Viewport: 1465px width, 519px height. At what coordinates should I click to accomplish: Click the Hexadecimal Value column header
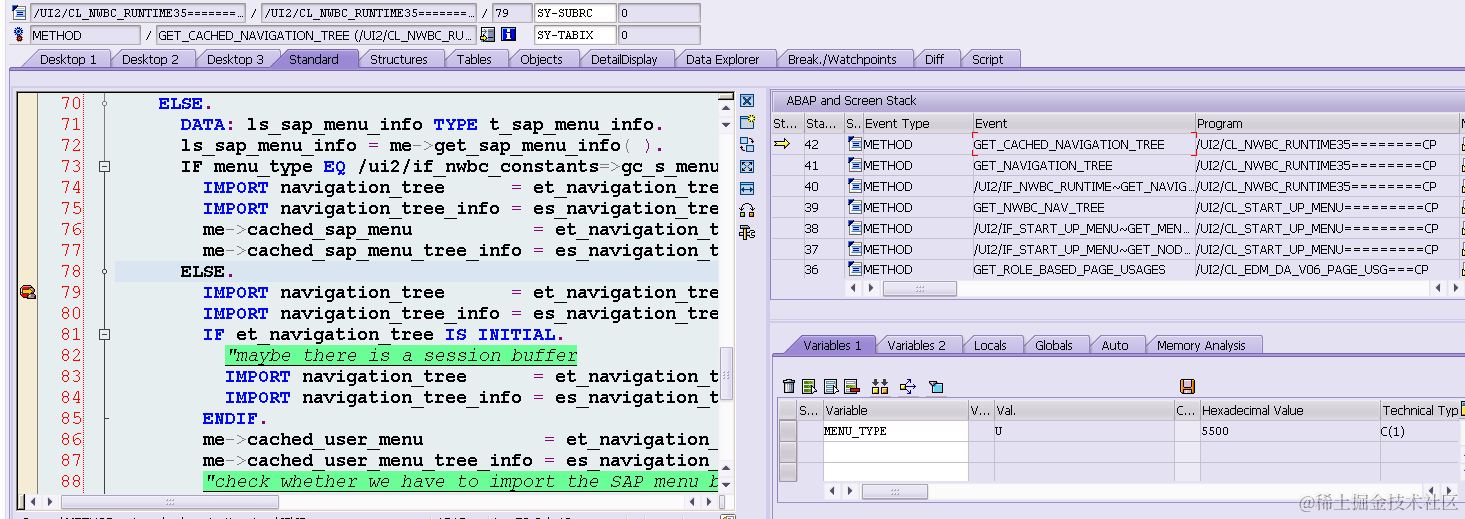click(1289, 410)
